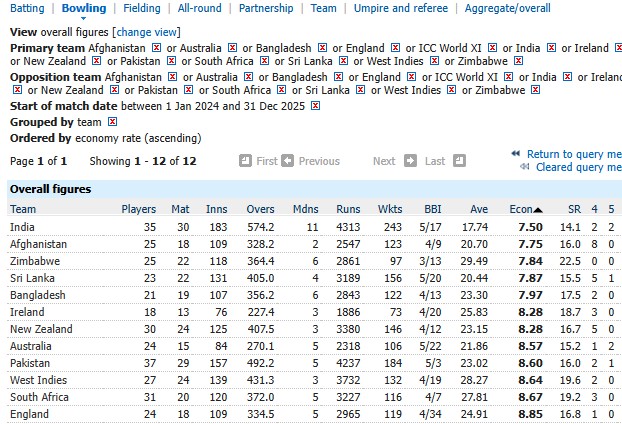Open the Batting tab
This screenshot has height=424, width=622.
[27, 8]
